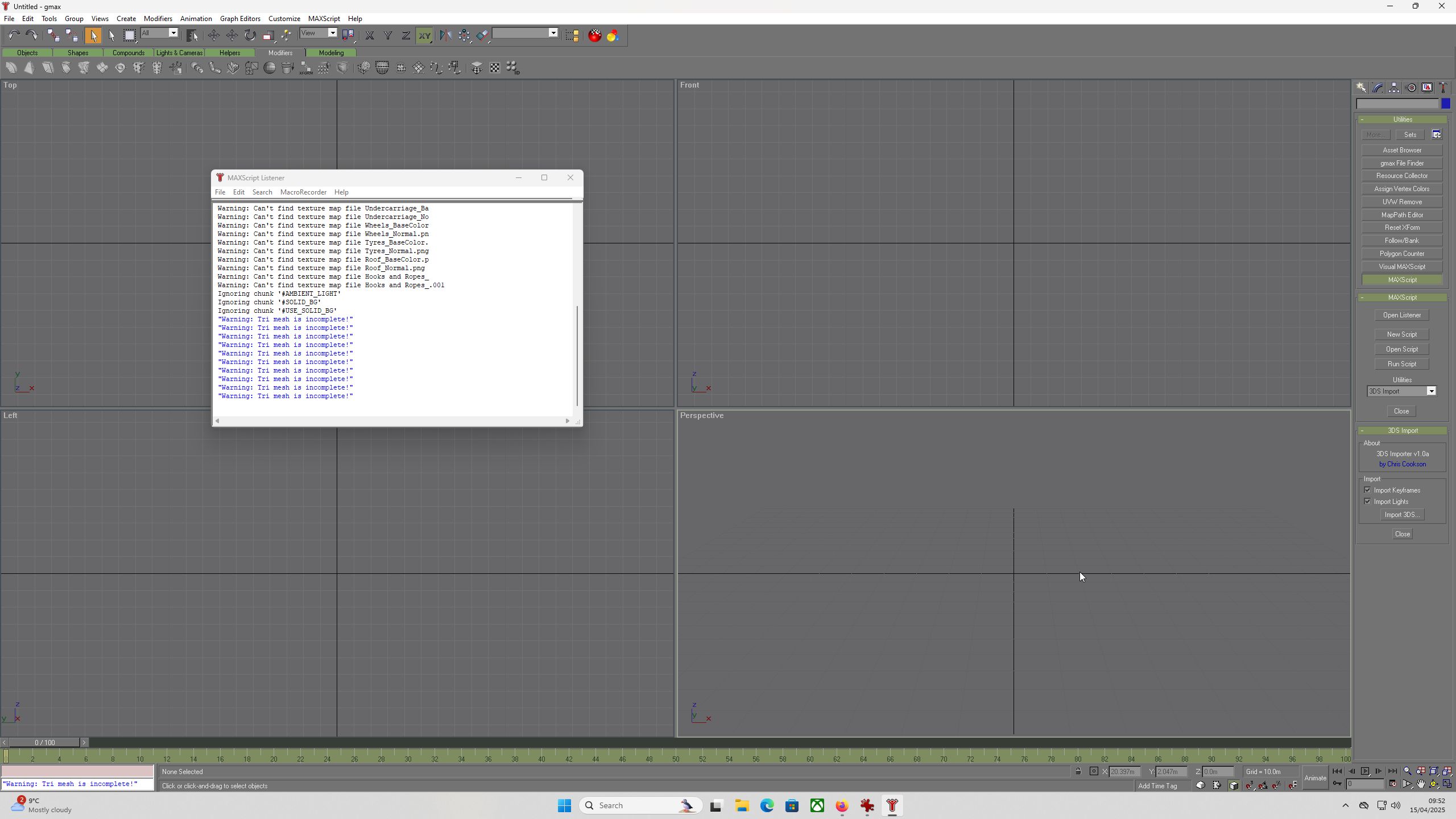Click the Bend modifier icon
This screenshot has width=1456, height=819.
tap(11, 68)
